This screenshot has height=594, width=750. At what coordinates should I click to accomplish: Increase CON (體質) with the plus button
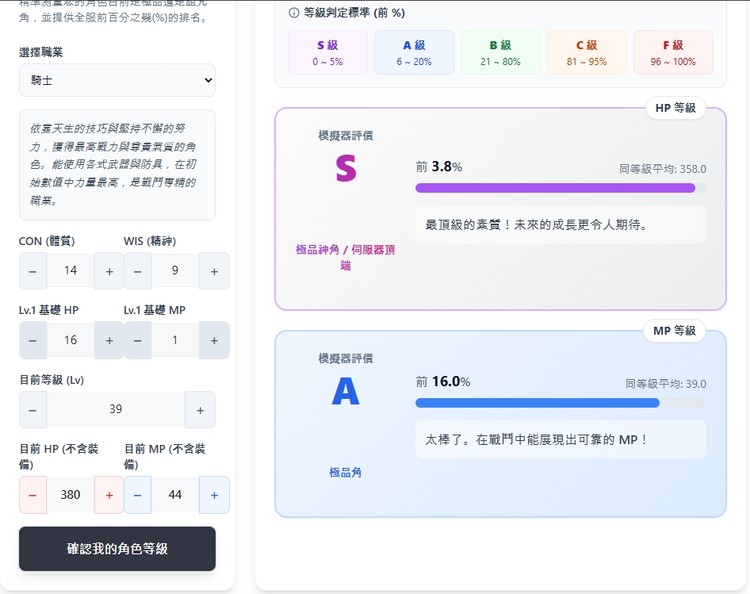tap(109, 271)
